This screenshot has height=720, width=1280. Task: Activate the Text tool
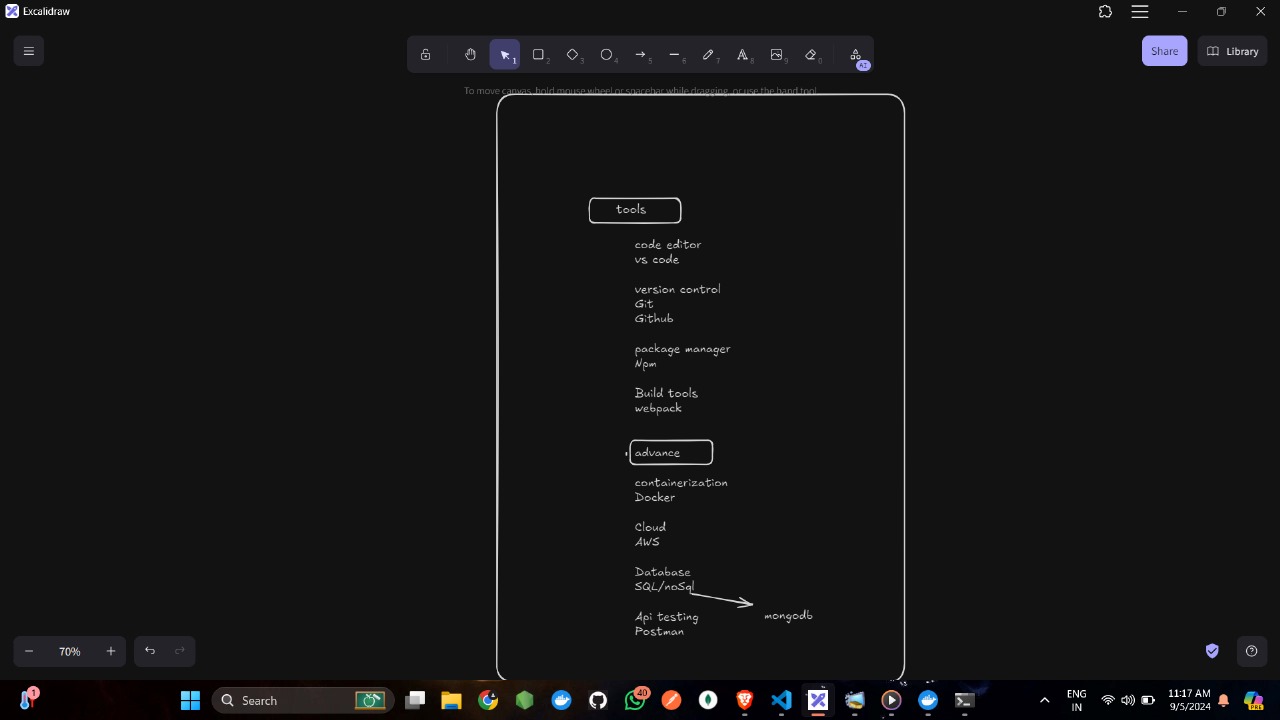[742, 55]
